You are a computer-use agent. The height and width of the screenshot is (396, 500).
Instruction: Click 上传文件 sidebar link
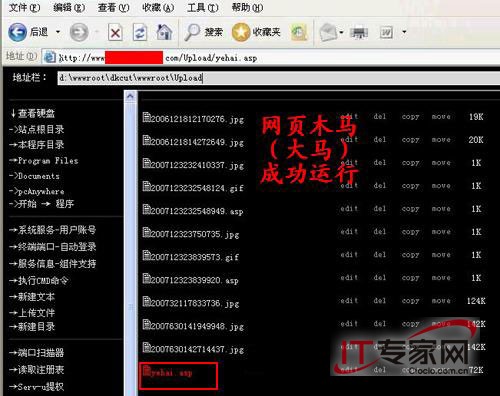point(32,313)
